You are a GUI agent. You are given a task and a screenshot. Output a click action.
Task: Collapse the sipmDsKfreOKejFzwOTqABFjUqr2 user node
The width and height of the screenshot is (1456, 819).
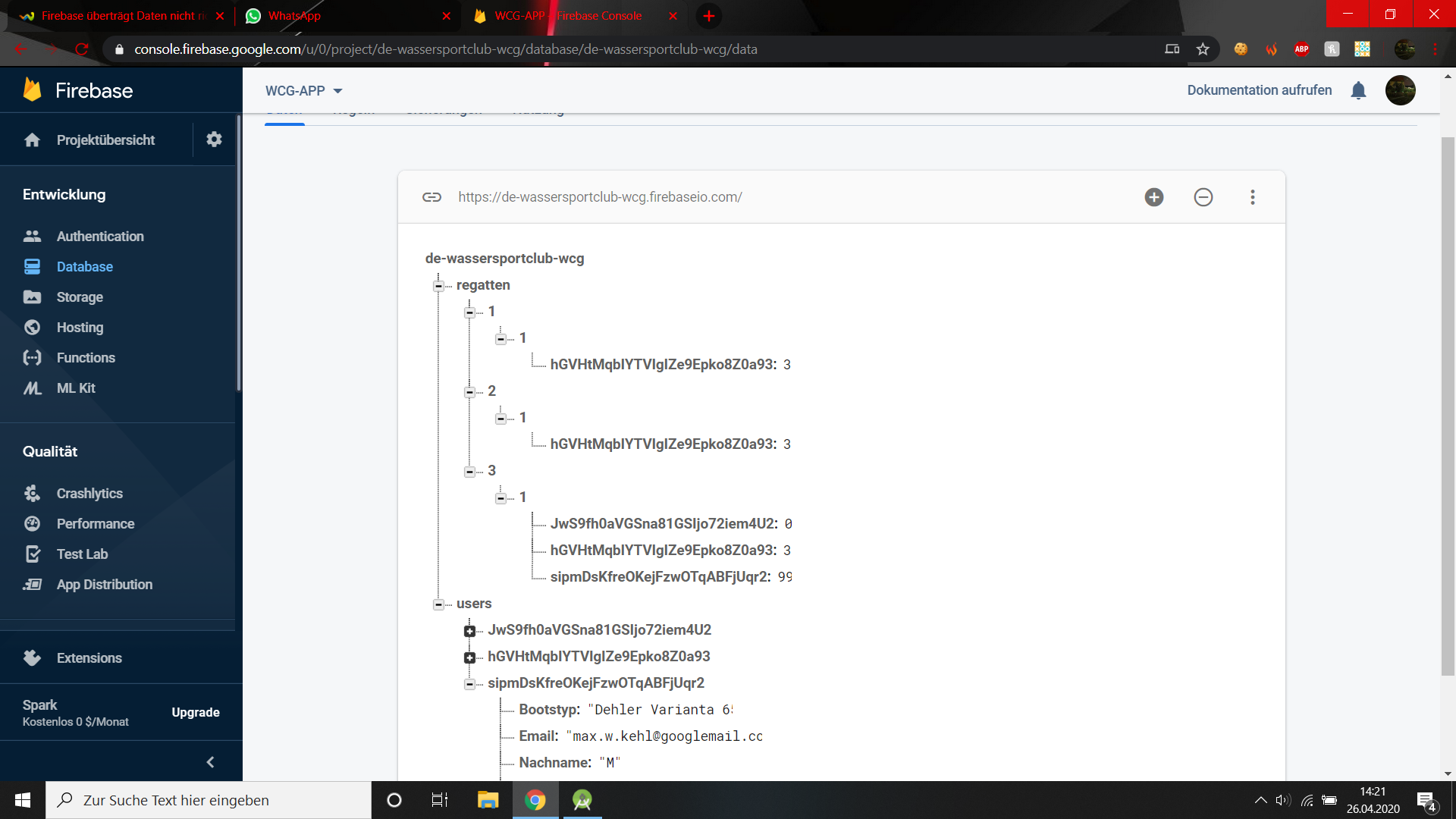469,684
